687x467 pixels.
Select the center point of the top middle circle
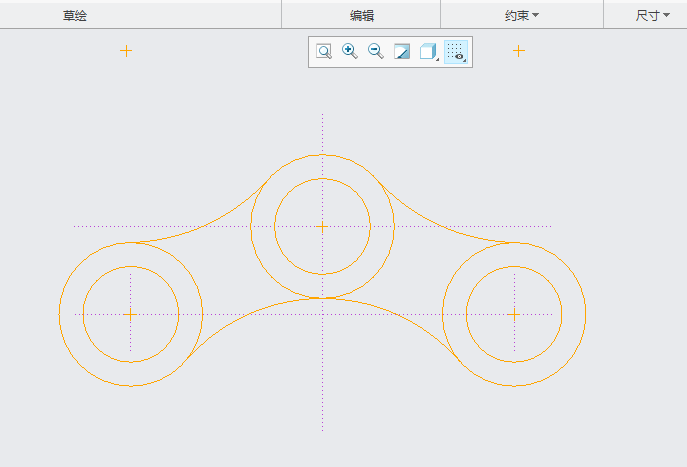tap(322, 227)
